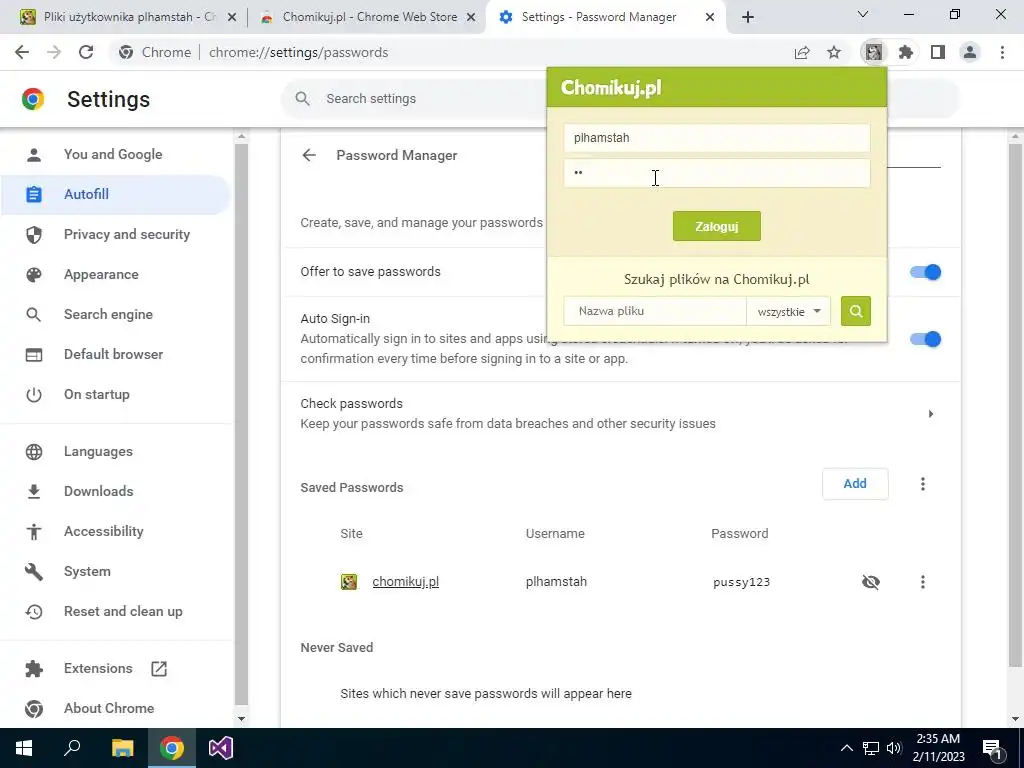Click the Zaloguj login button
Image resolution: width=1024 pixels, height=768 pixels.
(x=716, y=226)
